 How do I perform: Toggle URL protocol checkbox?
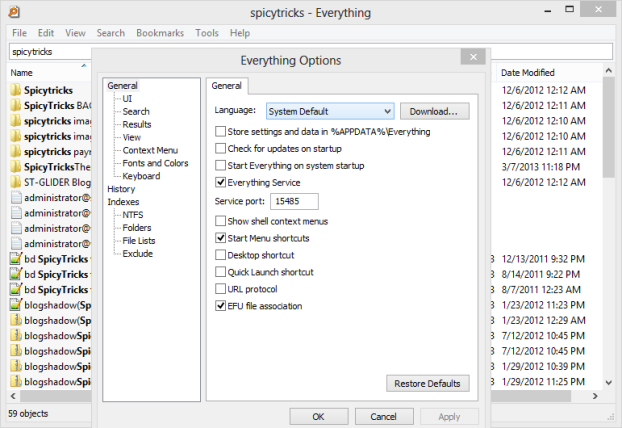pyautogui.click(x=220, y=289)
